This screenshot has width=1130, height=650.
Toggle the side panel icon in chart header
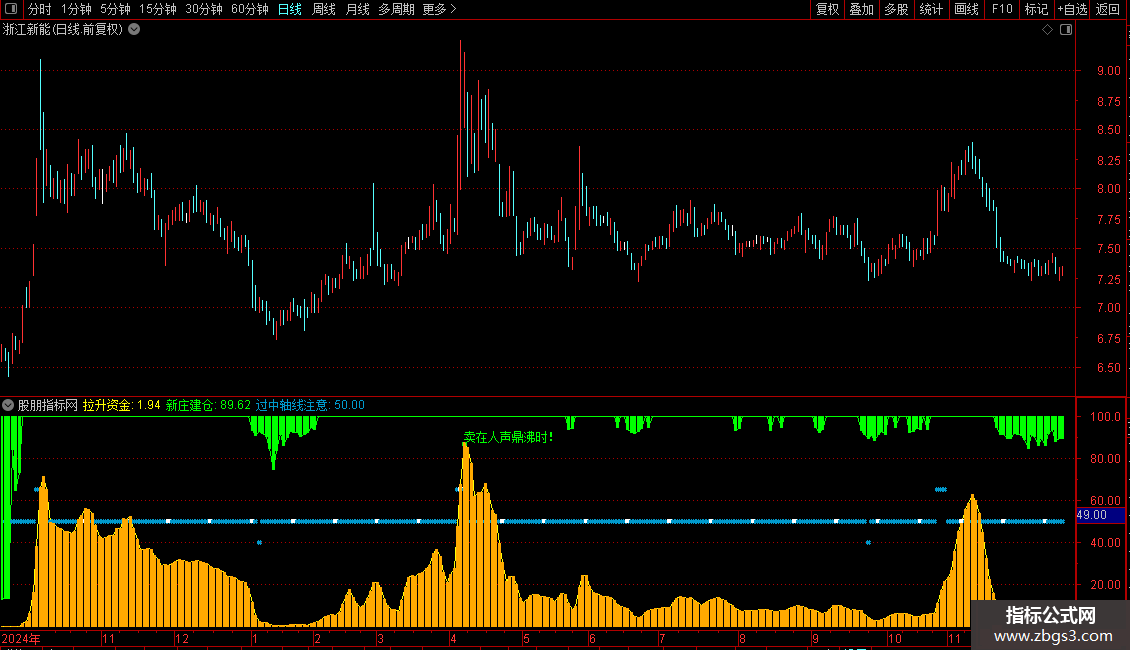1066,30
